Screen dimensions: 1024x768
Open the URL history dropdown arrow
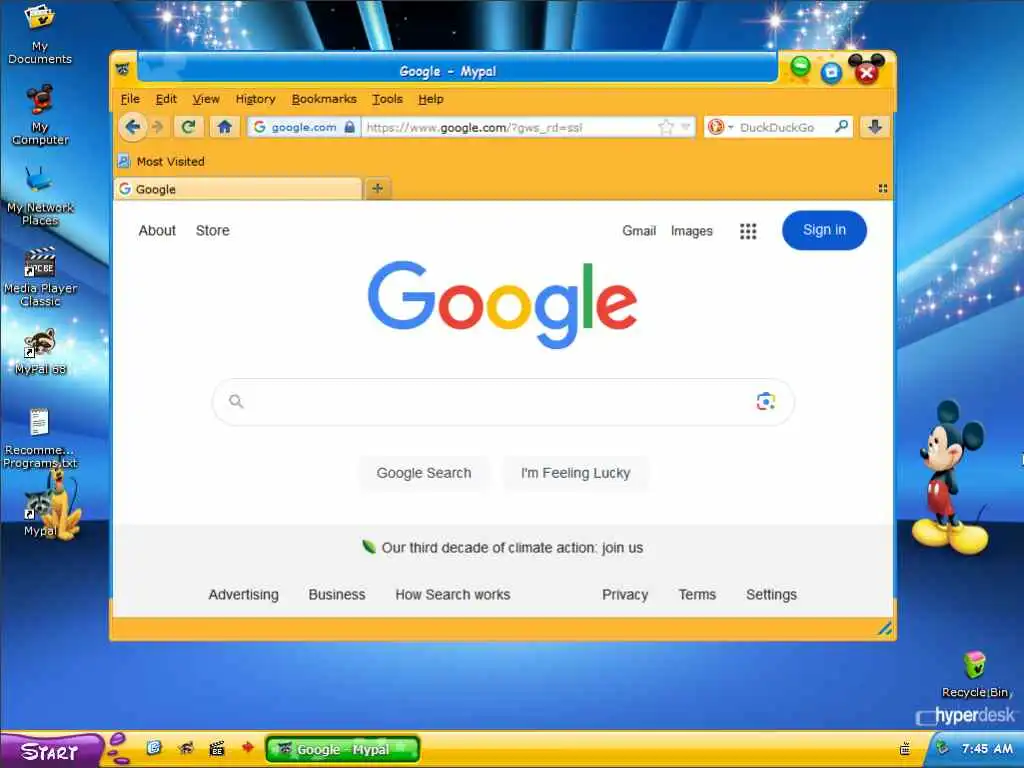point(685,127)
